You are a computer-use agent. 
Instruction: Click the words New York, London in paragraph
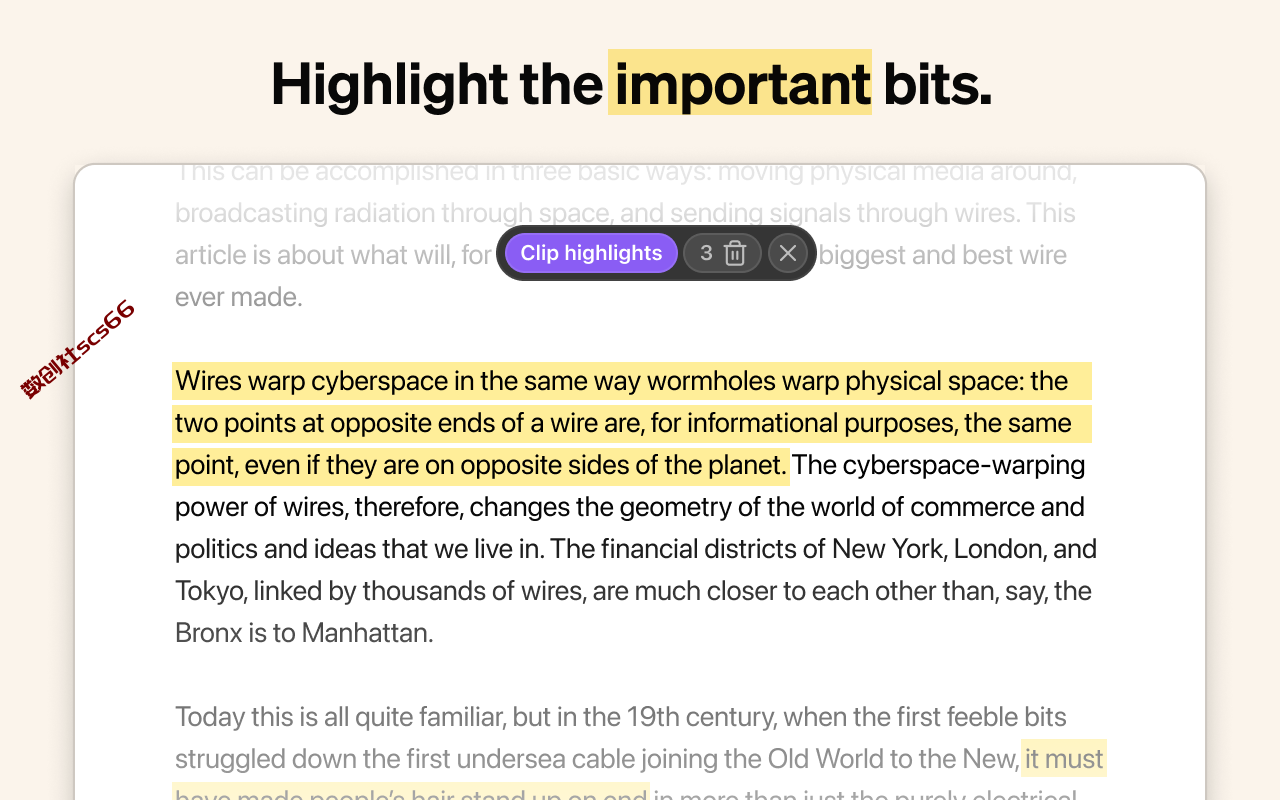(939, 549)
